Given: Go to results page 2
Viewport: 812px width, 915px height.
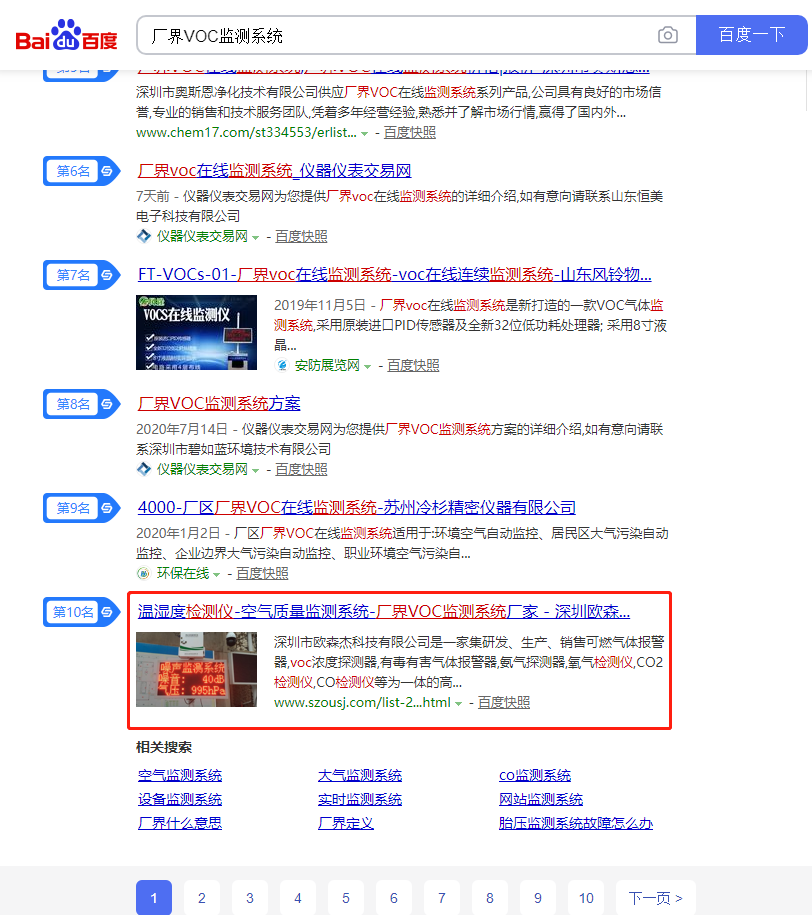Looking at the screenshot, I should coord(202,898).
